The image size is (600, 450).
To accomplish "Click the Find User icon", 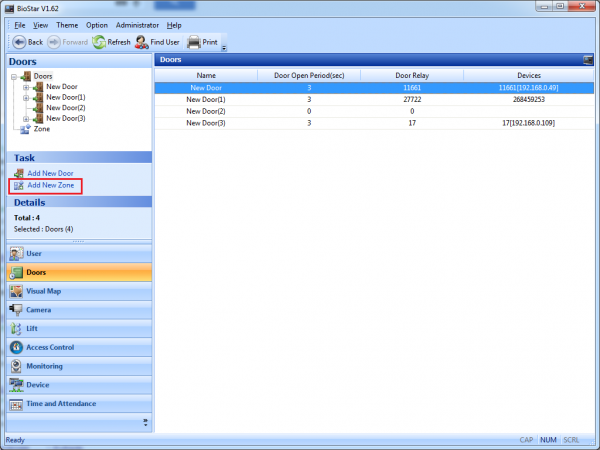I will point(143,42).
